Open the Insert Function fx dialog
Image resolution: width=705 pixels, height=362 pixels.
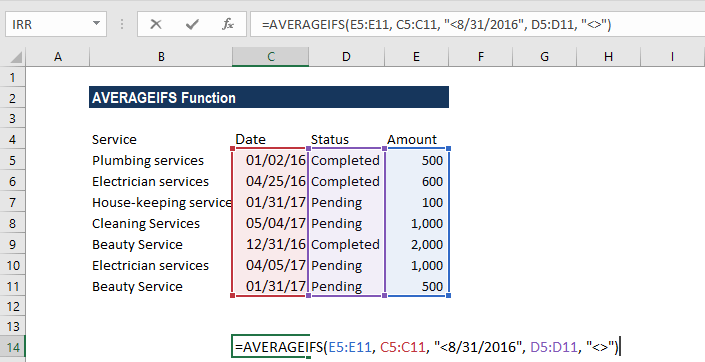pyautogui.click(x=228, y=24)
